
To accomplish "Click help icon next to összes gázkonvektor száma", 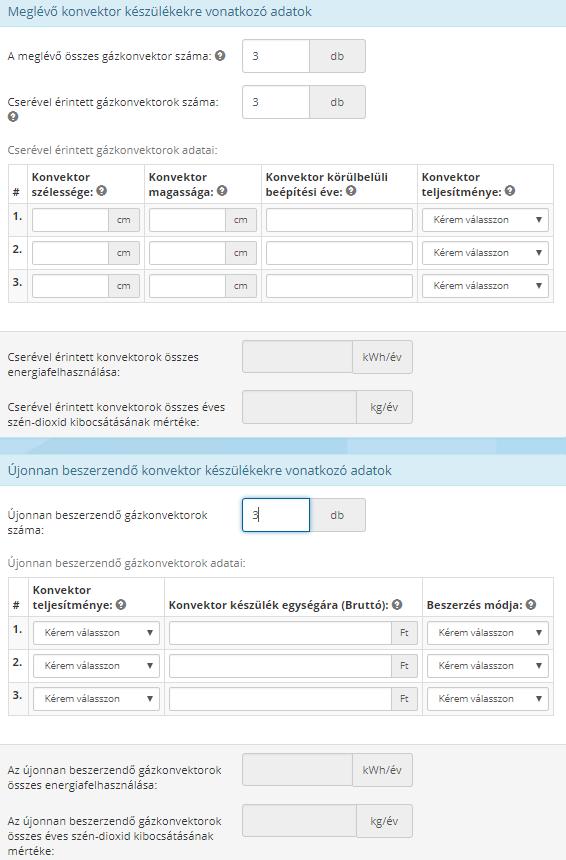I will 220,55.
